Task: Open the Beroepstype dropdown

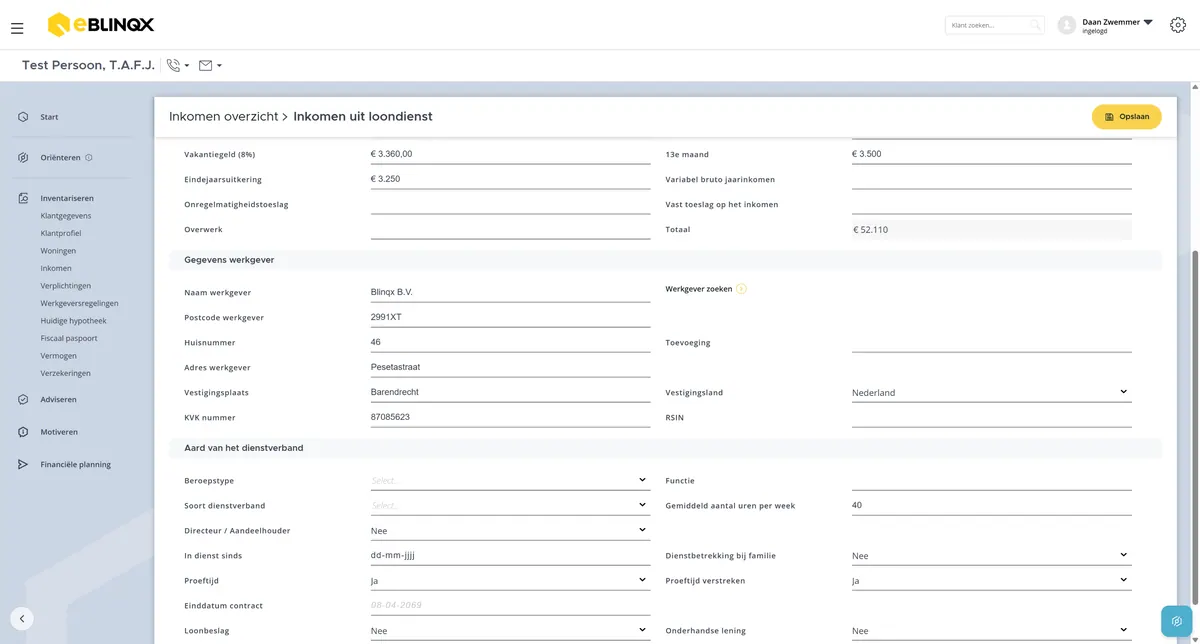Action: [510, 481]
